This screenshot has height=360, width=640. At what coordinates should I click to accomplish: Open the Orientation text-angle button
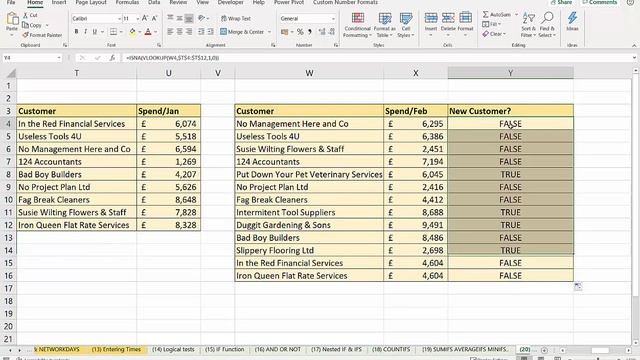(x=202, y=18)
